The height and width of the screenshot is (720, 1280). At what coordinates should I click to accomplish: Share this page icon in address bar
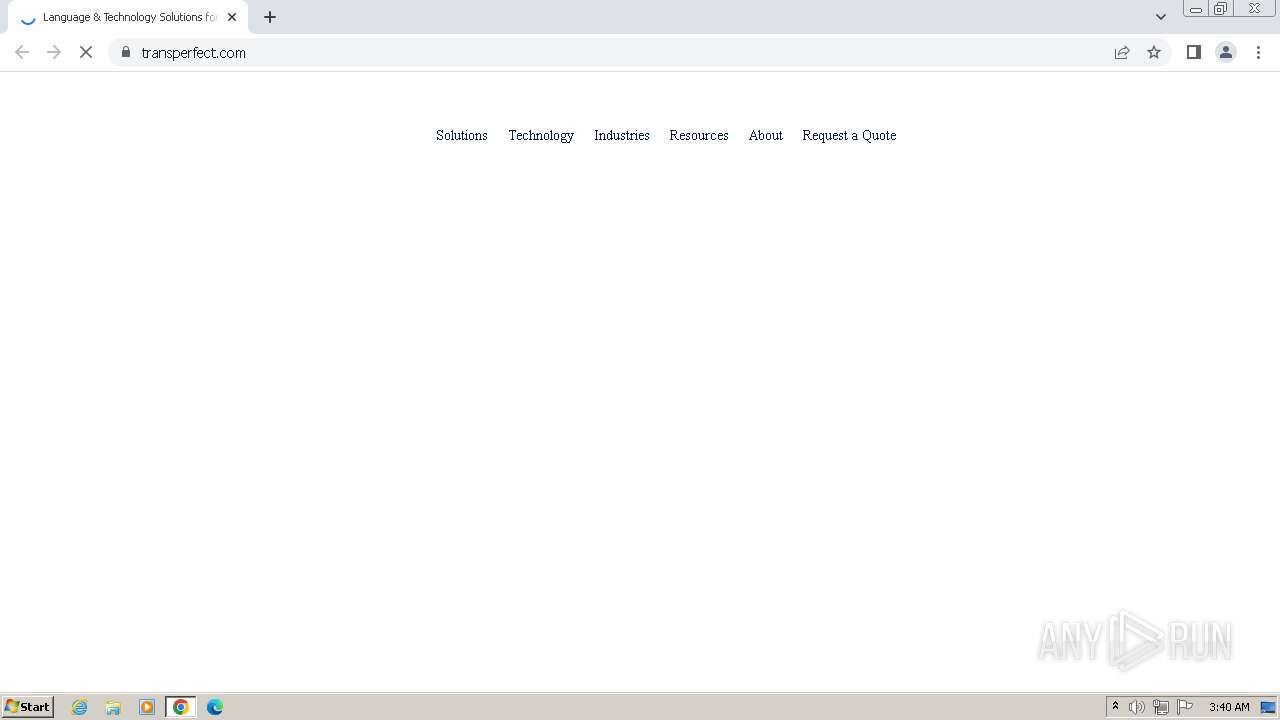(1122, 52)
